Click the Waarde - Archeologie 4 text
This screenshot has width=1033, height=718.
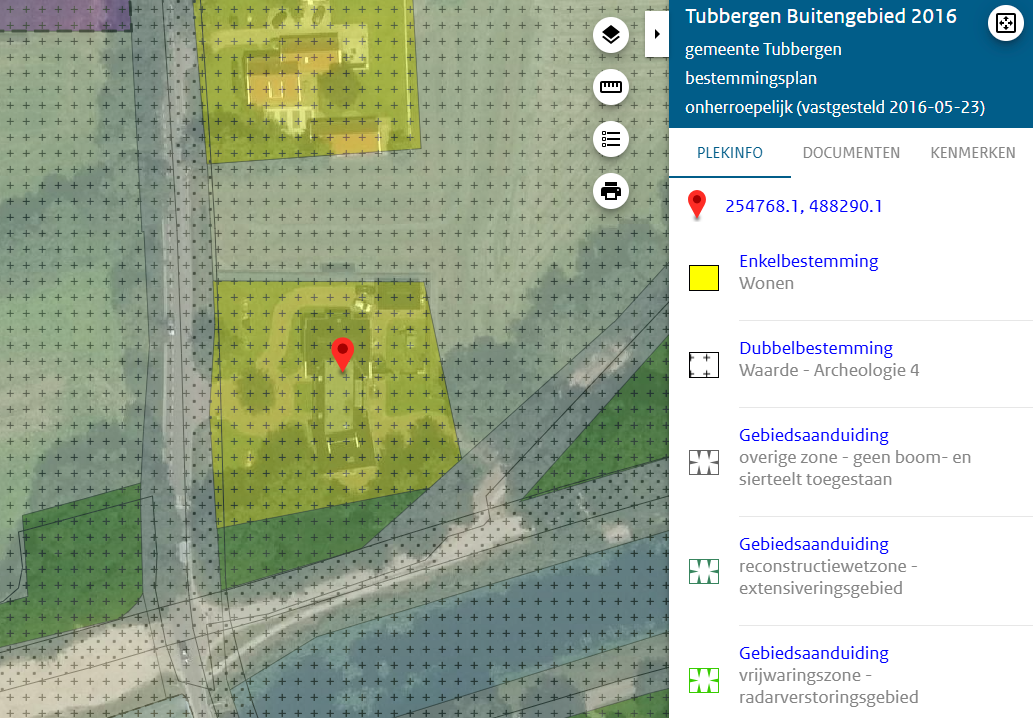[829, 370]
